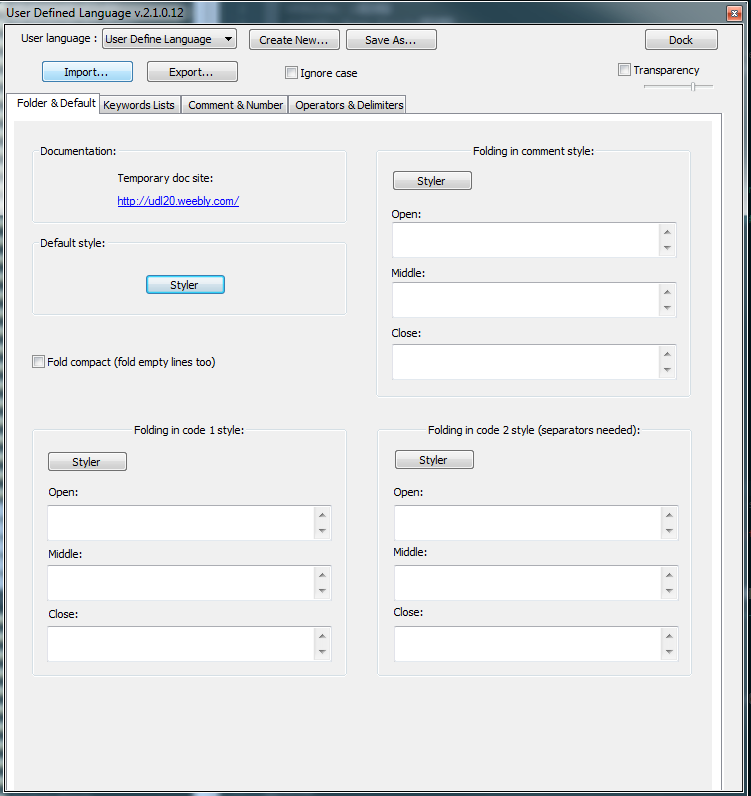This screenshot has height=796, width=751.
Task: Open the Operators & Delimiters tab
Action: 349,105
